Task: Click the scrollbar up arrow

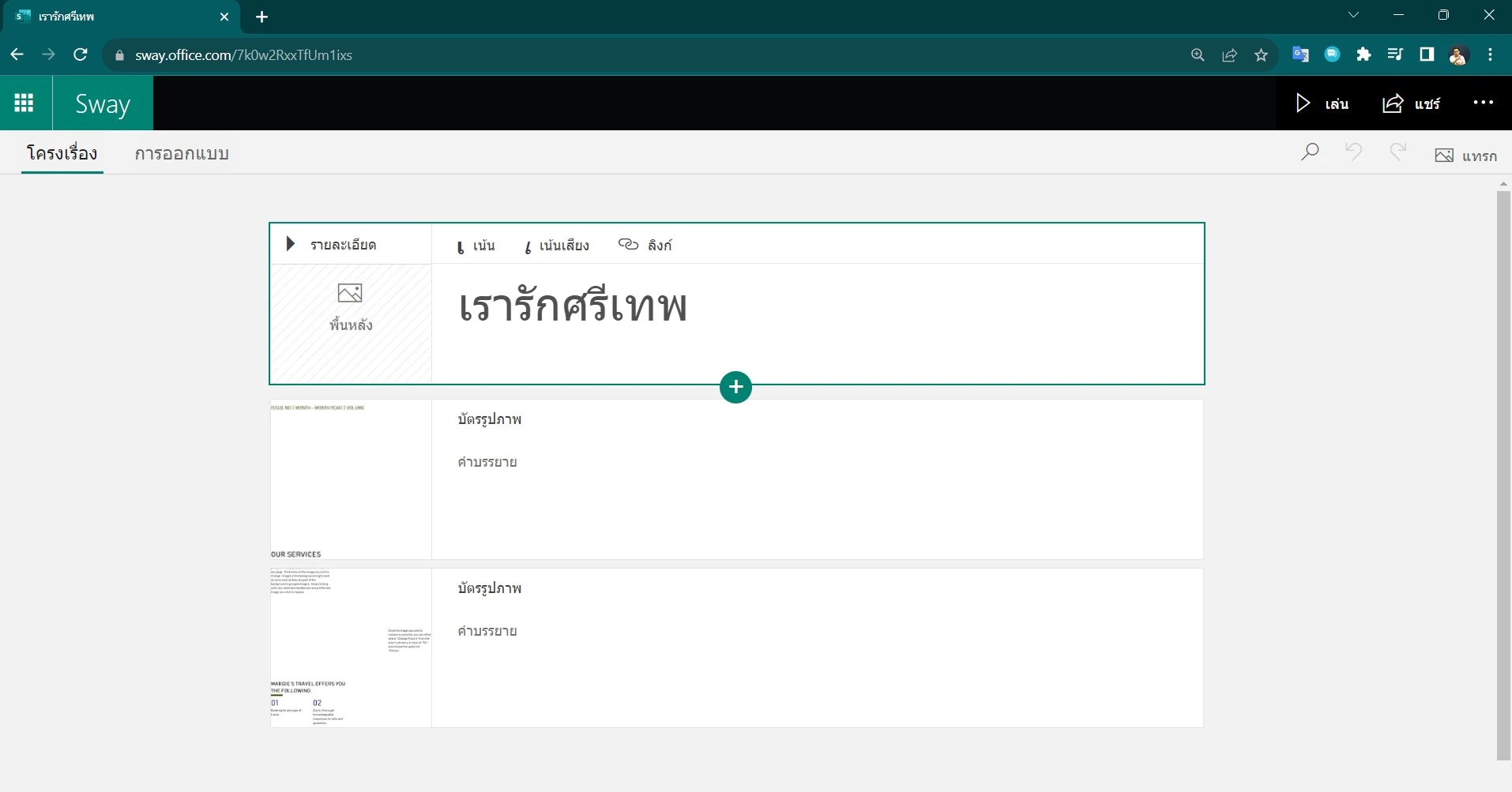Action: [x=1503, y=183]
